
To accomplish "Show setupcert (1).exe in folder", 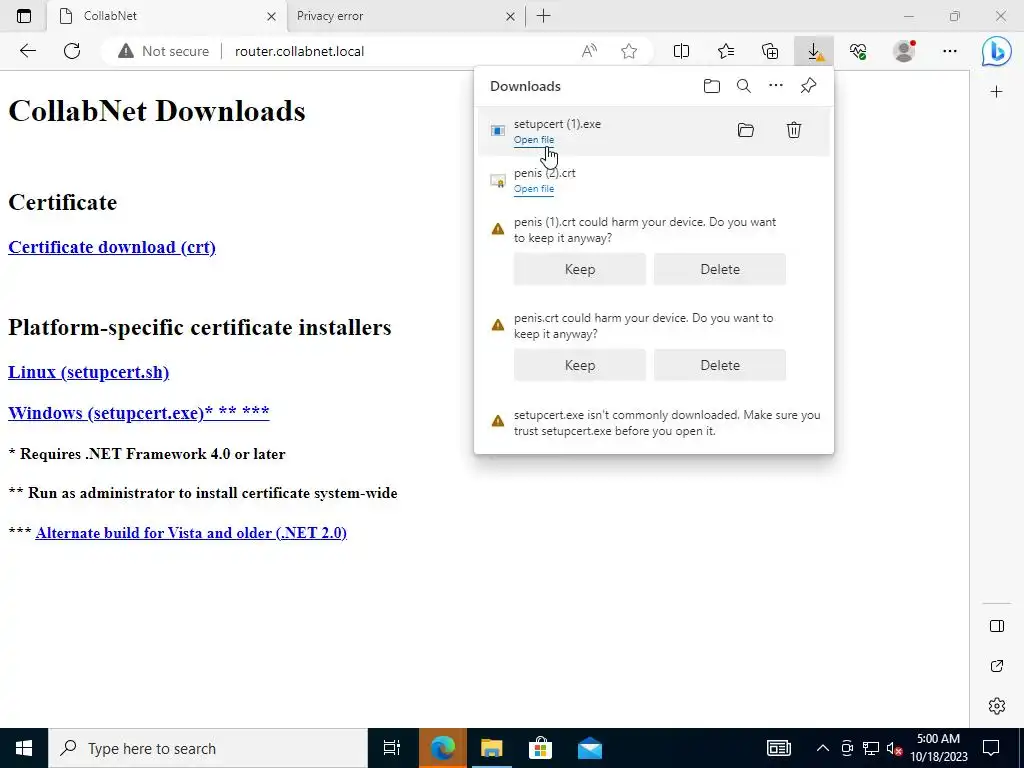I will tap(746, 130).
